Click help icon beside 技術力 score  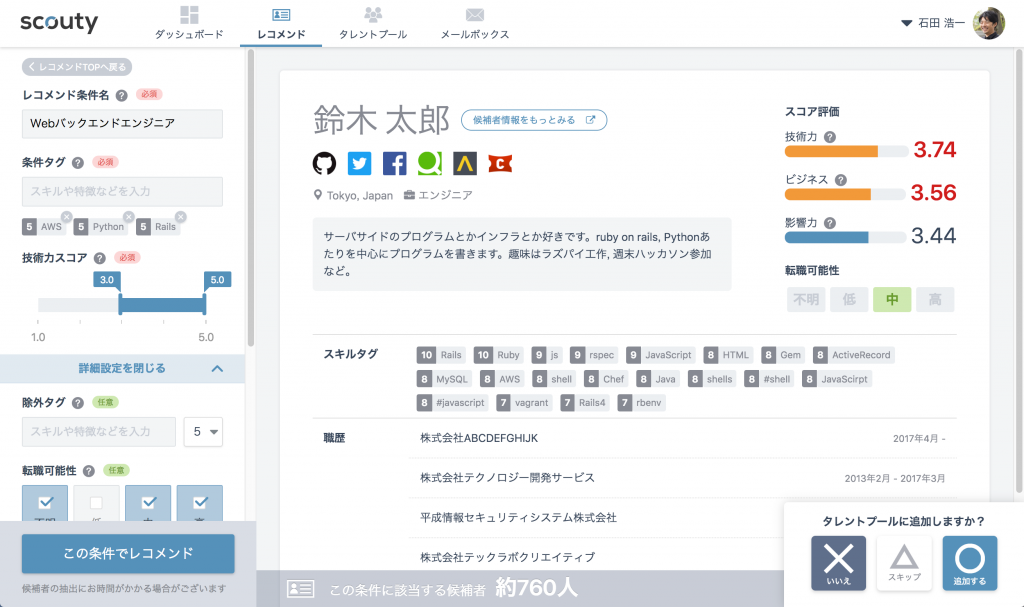[830, 137]
